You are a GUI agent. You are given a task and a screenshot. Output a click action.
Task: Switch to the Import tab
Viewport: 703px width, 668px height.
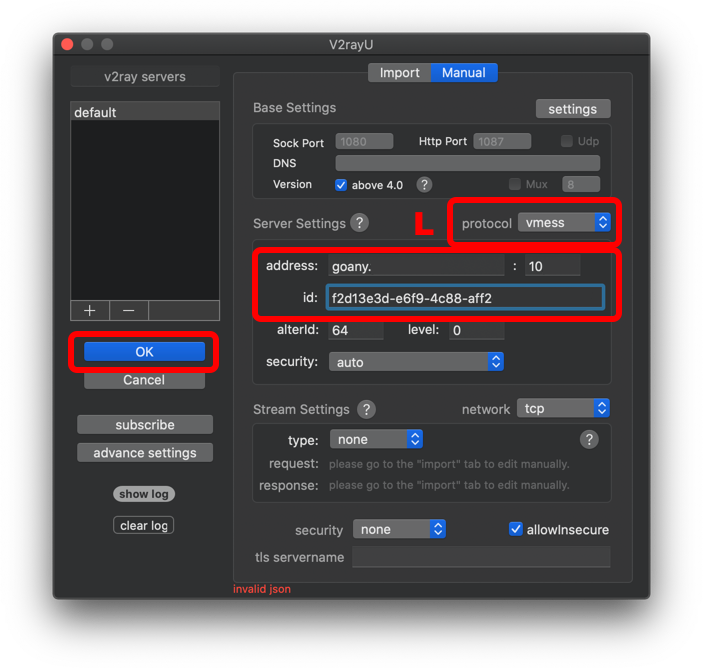(399, 73)
